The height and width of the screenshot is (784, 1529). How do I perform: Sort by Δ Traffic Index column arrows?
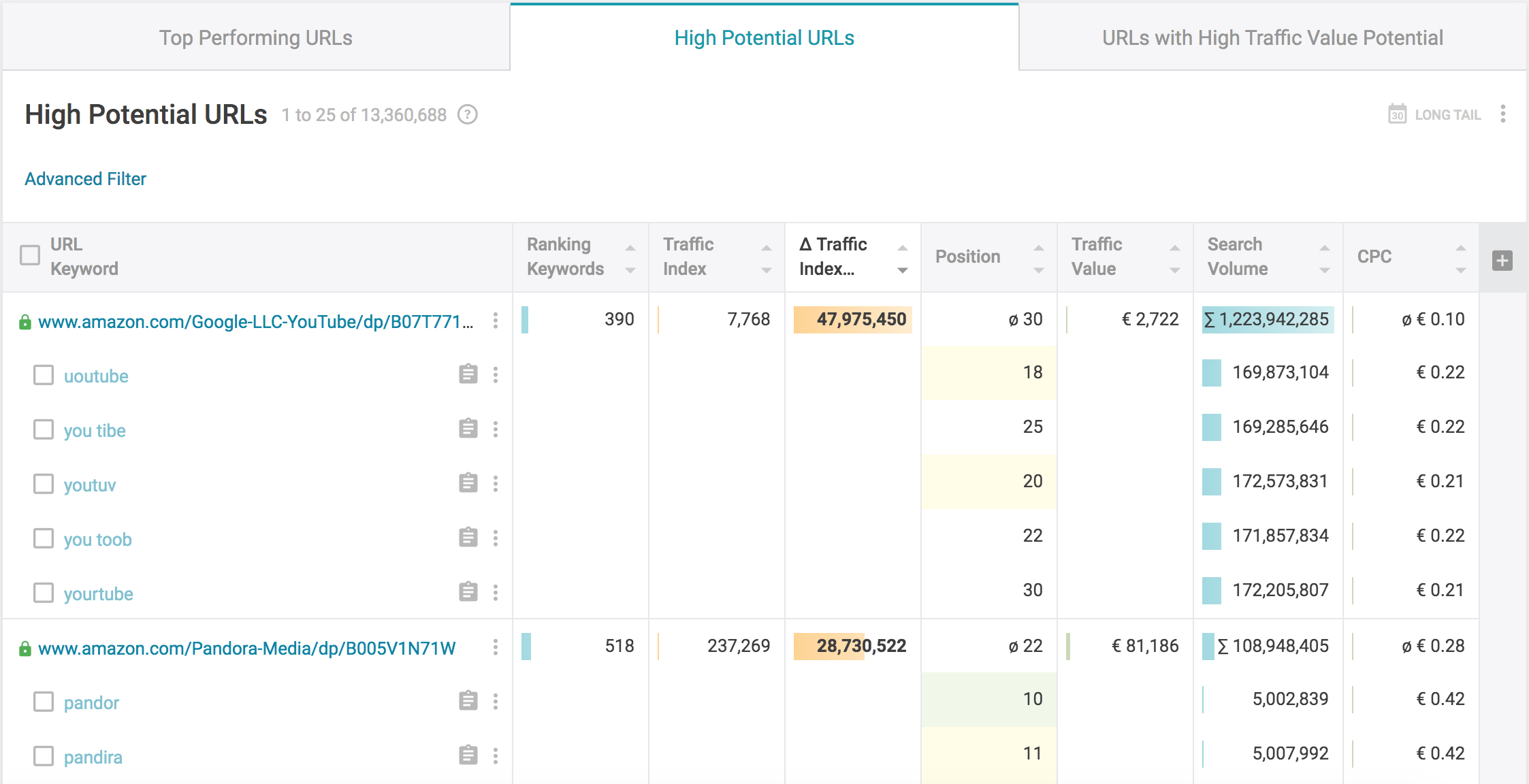(x=903, y=259)
